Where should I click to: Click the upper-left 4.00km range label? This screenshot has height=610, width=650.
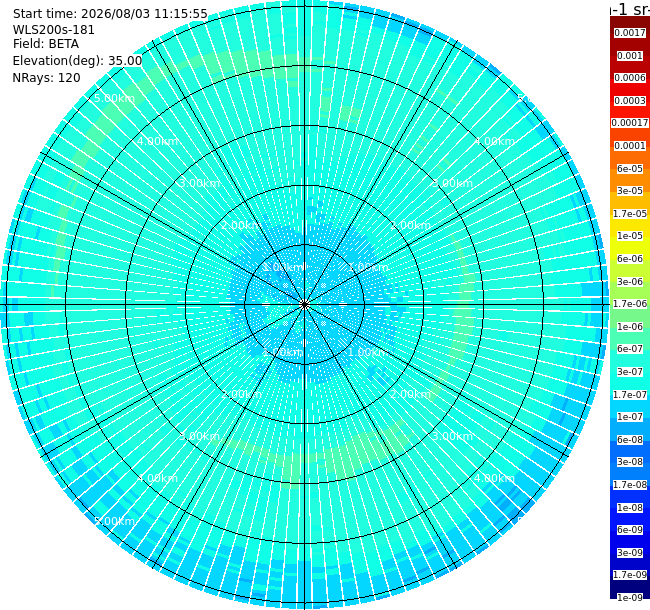point(158,141)
